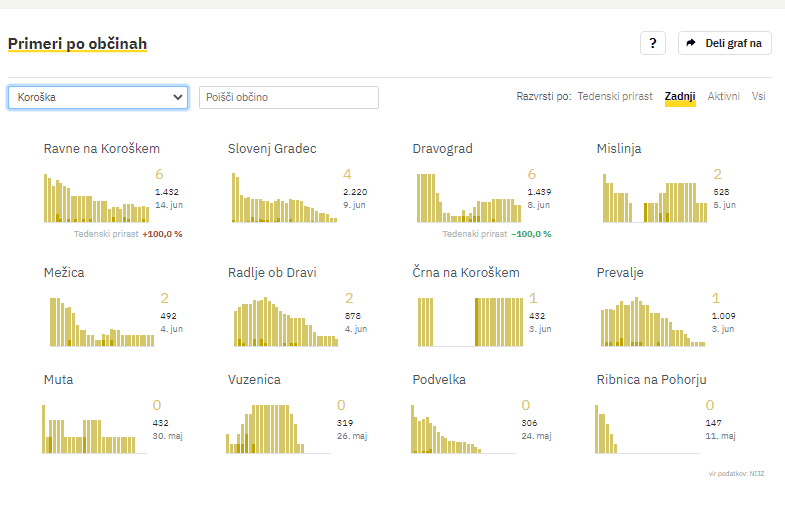Click the NIJZ data source link
The height and width of the screenshot is (514, 785).
coord(756,473)
